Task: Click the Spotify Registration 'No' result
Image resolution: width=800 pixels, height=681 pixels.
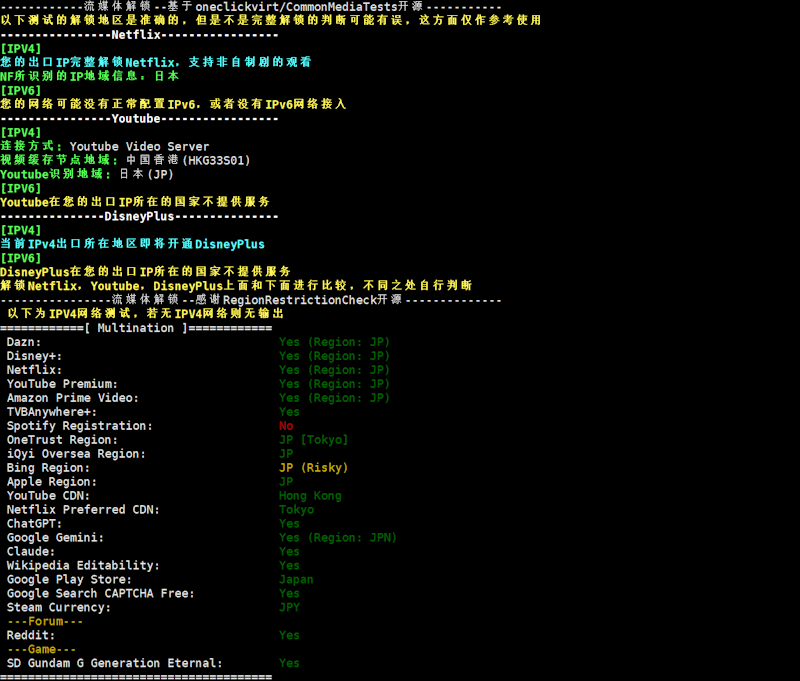Action: pyautogui.click(x=286, y=426)
